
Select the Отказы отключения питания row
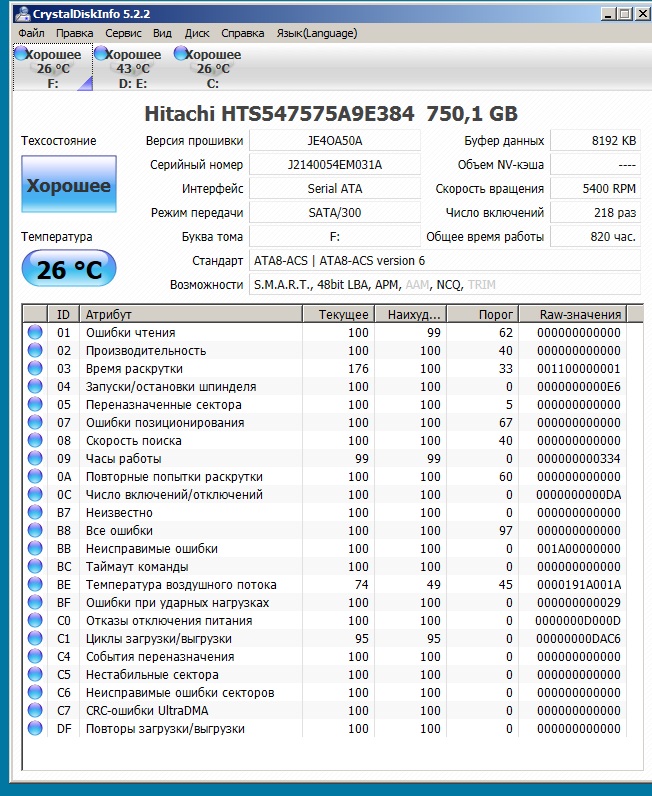pos(325,620)
